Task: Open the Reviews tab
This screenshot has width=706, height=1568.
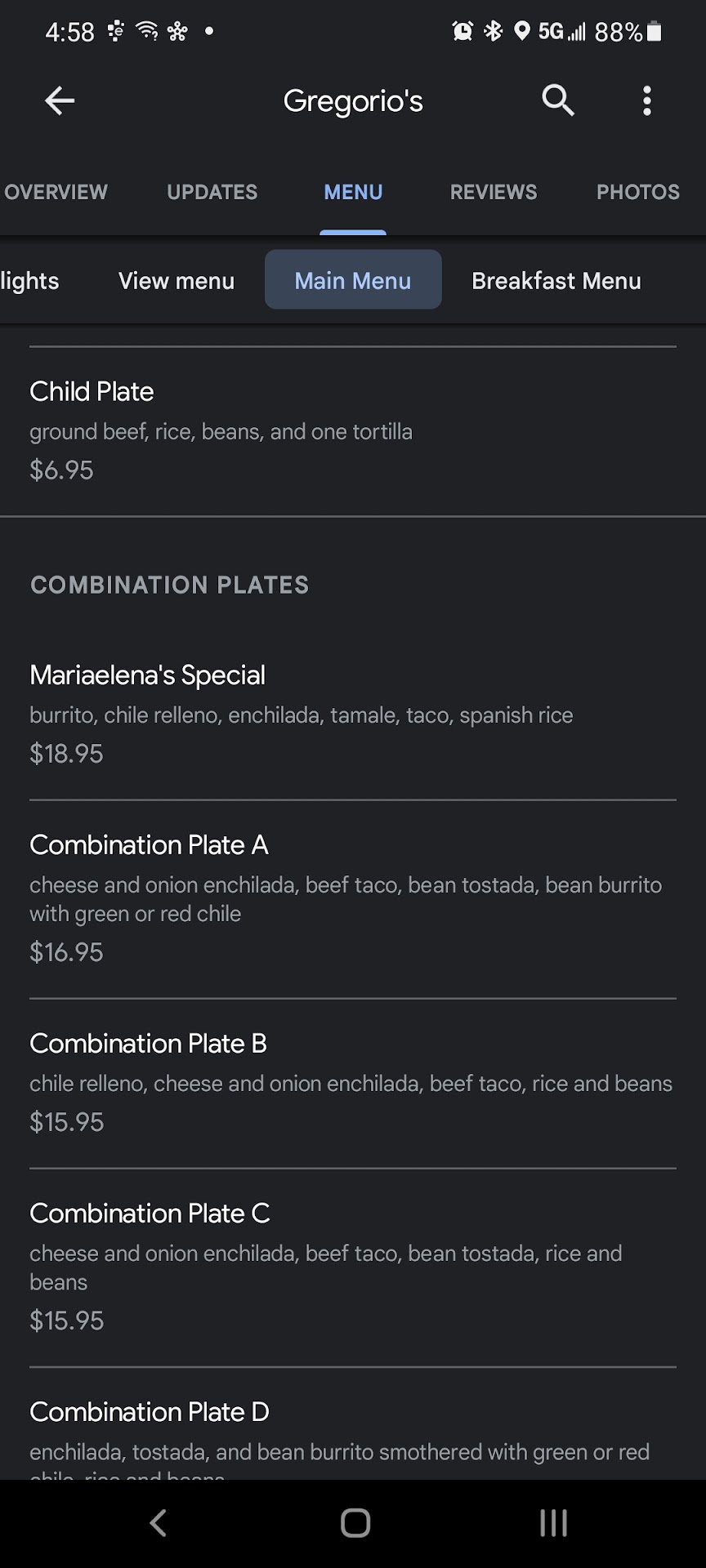Action: [494, 192]
